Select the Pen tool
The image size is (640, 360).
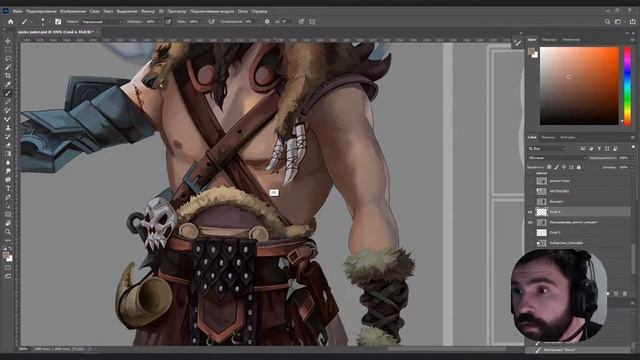(x=8, y=197)
